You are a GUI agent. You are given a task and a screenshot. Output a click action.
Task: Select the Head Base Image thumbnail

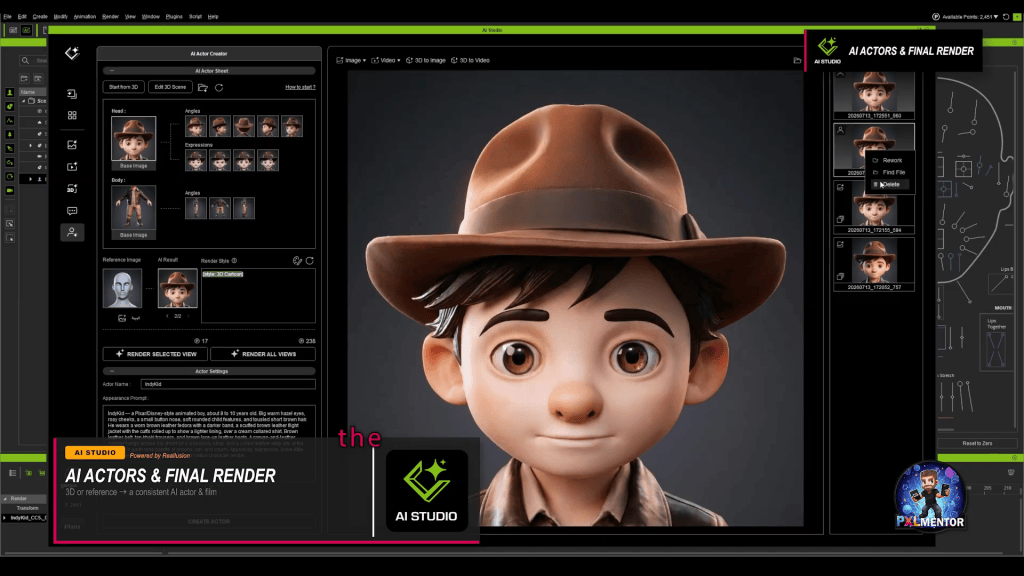point(133,138)
